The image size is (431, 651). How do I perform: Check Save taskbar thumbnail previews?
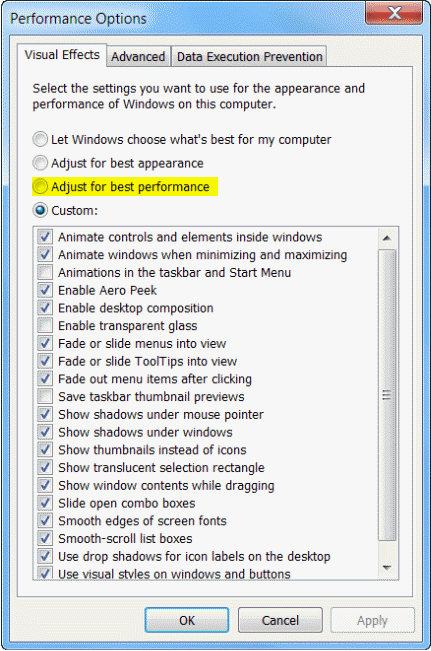45,396
